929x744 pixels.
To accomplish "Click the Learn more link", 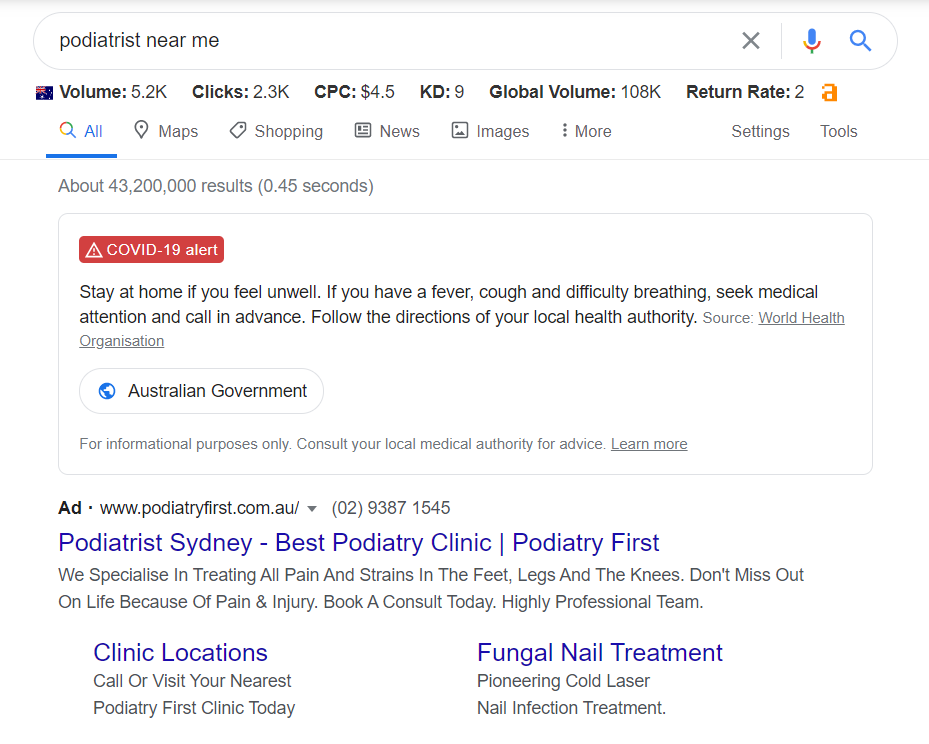I will click(x=649, y=444).
